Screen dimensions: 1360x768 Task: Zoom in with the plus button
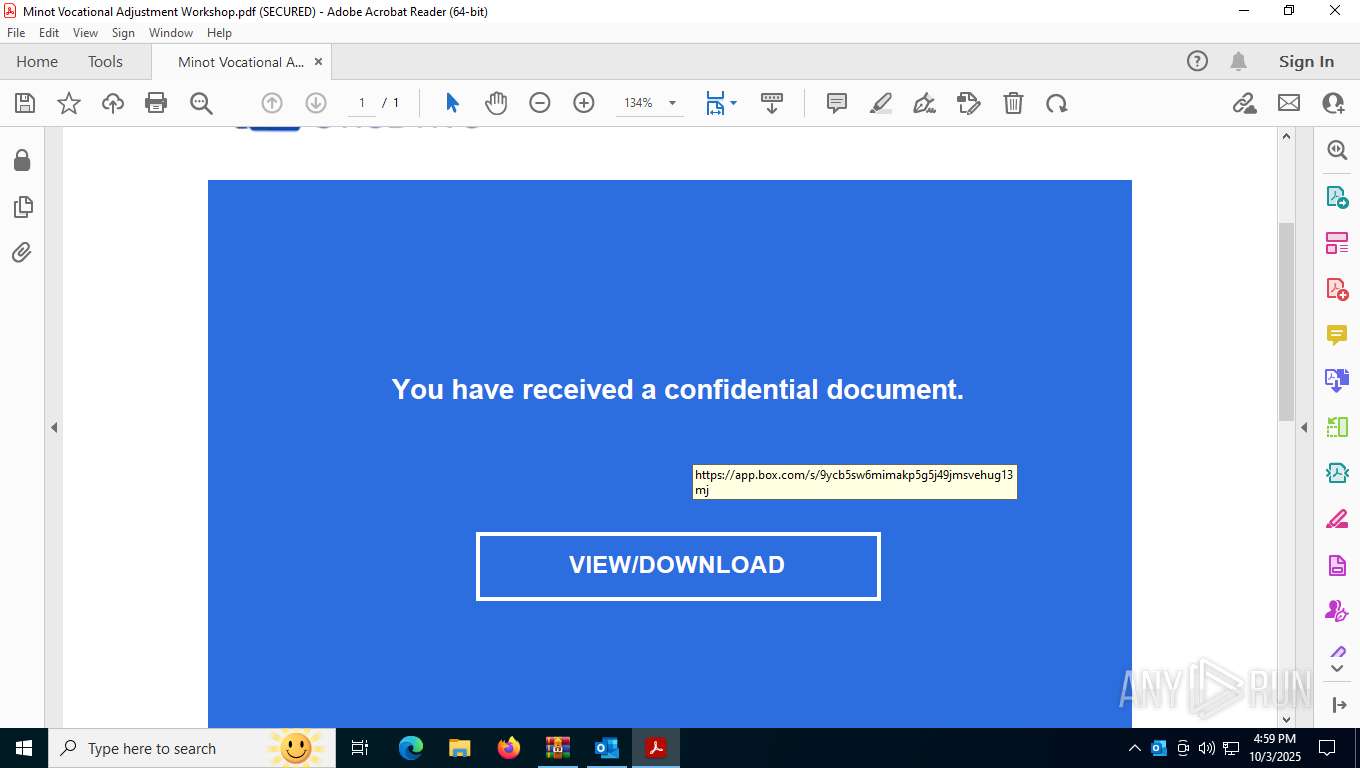tap(584, 103)
